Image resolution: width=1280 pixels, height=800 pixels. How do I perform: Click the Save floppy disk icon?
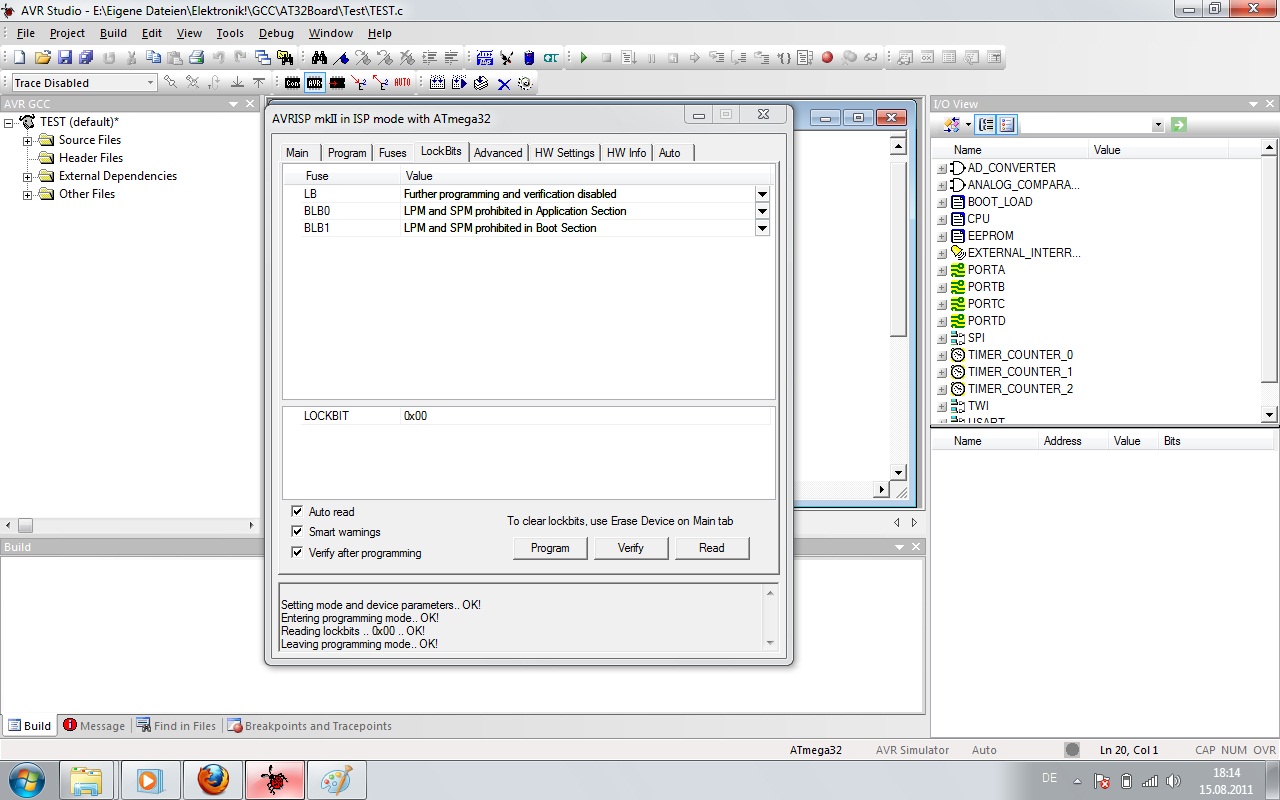(64, 58)
